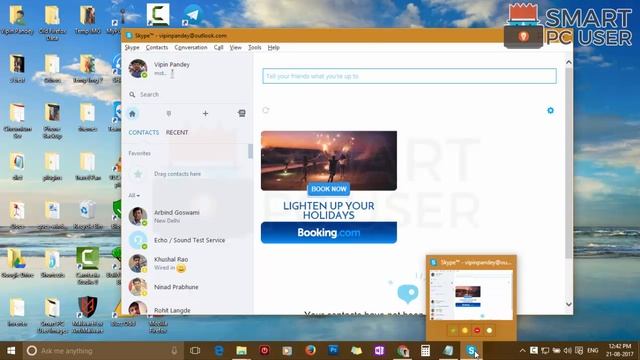Click the Task View taskbar icon
Viewport: 640px width, 360px height.
[x=195, y=351]
